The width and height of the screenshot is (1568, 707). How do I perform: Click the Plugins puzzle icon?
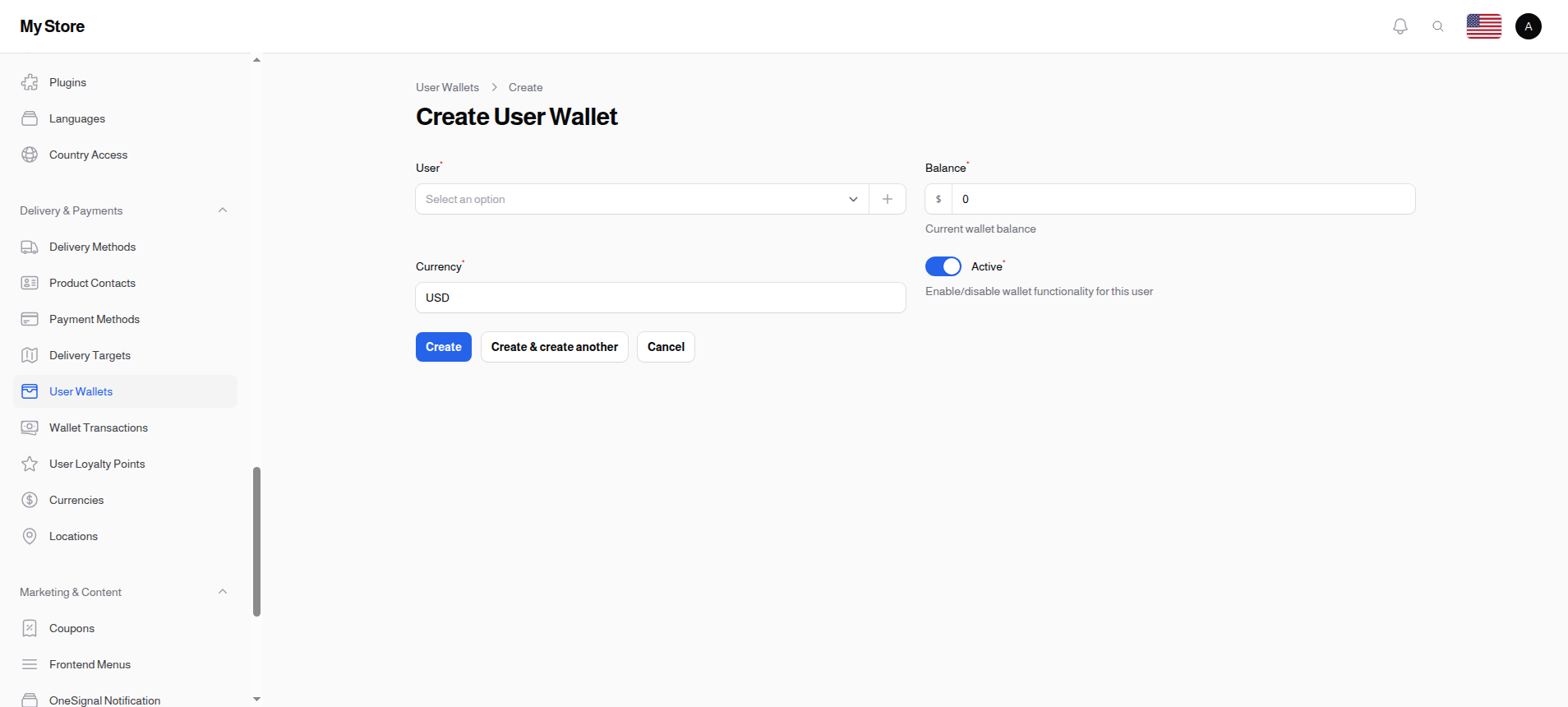30,82
